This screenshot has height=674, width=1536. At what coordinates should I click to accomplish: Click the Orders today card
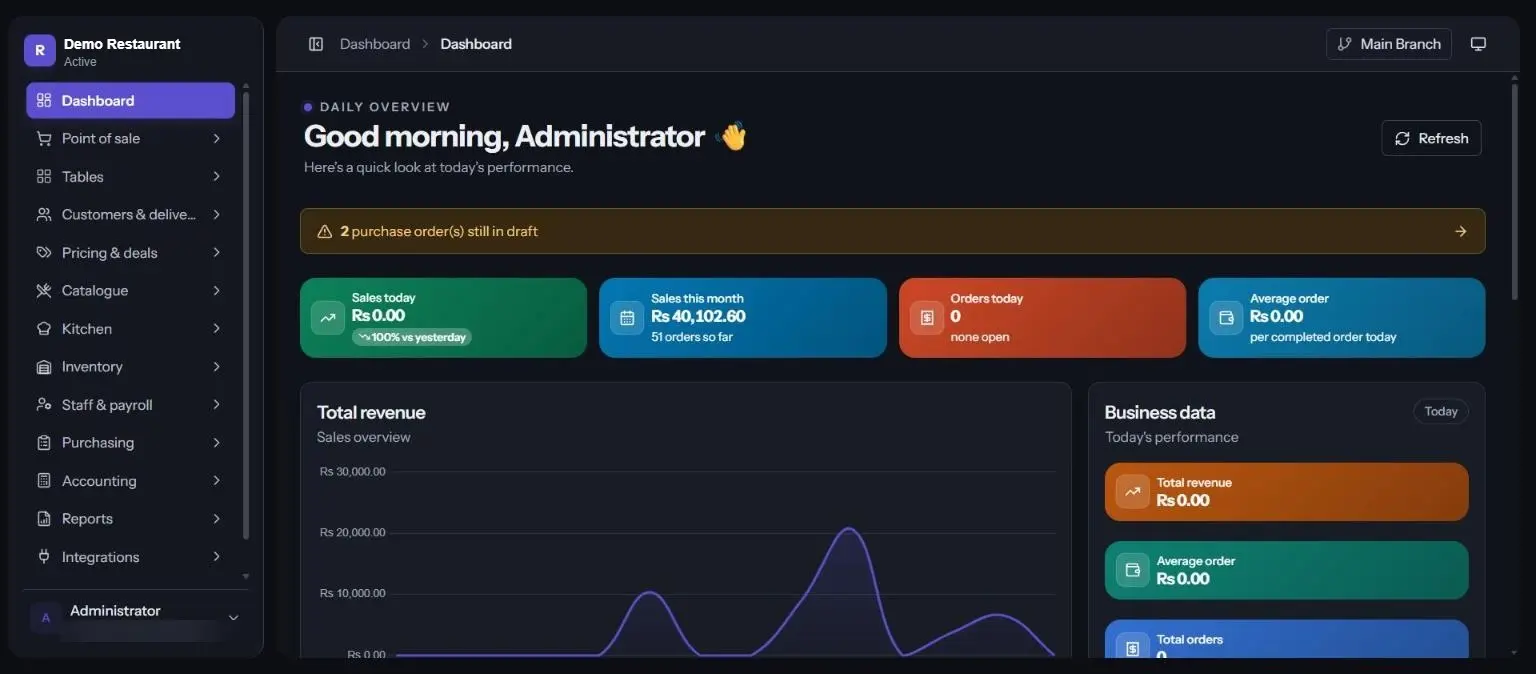(1042, 318)
